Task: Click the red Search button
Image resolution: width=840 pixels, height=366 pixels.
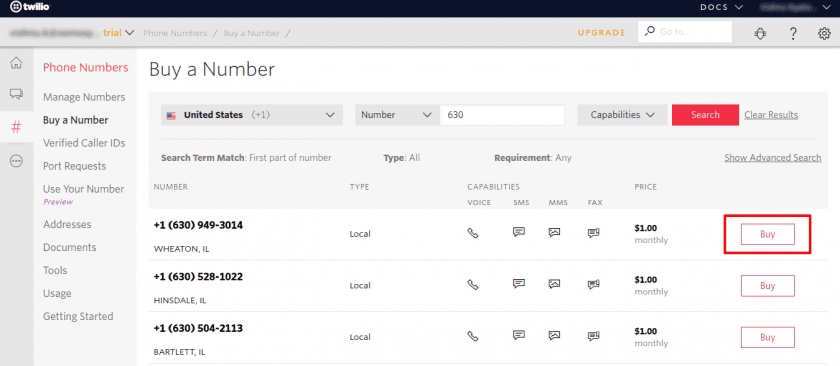Action: 705,115
